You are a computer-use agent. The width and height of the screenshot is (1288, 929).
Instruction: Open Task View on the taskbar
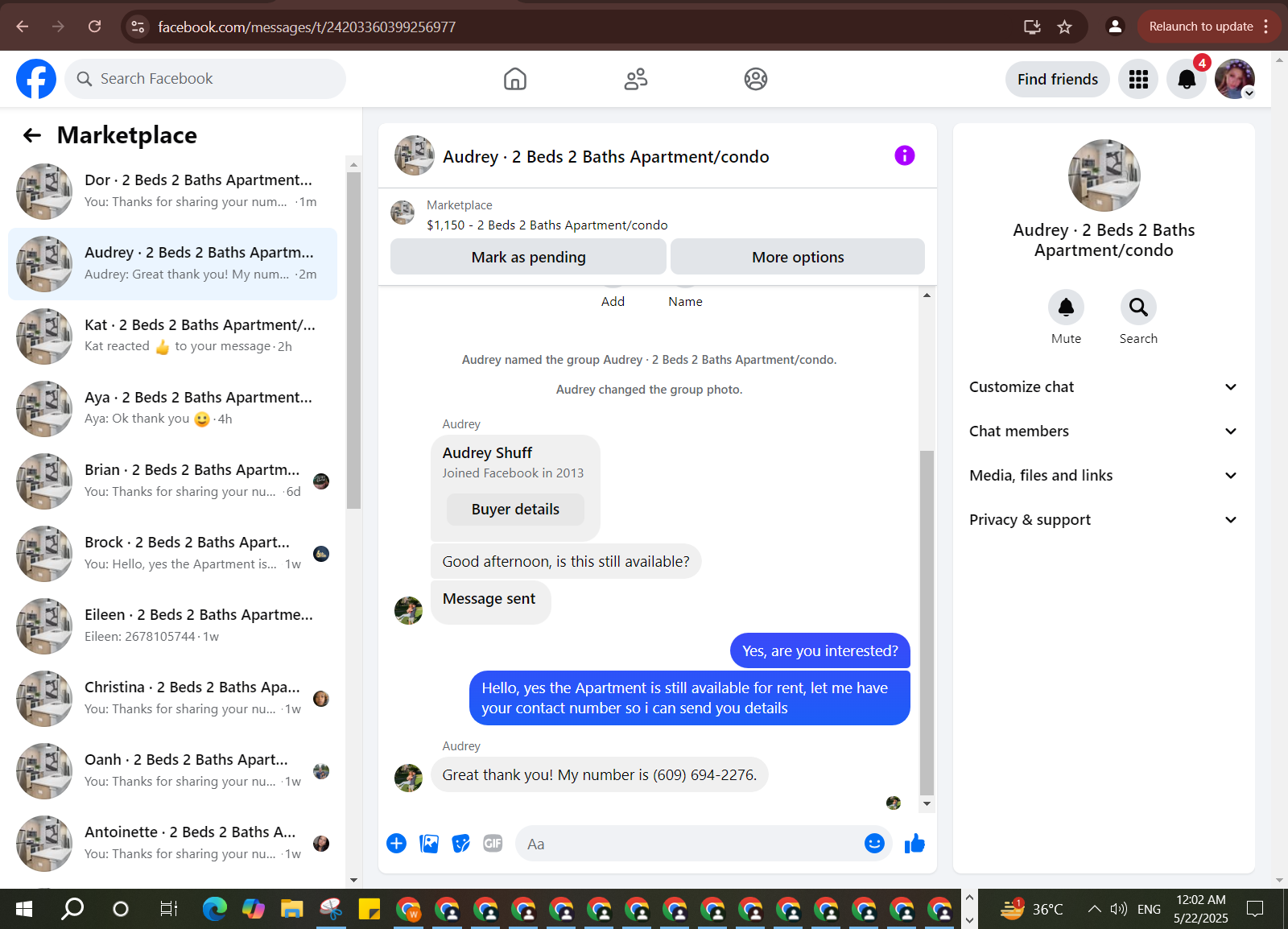[x=168, y=909]
